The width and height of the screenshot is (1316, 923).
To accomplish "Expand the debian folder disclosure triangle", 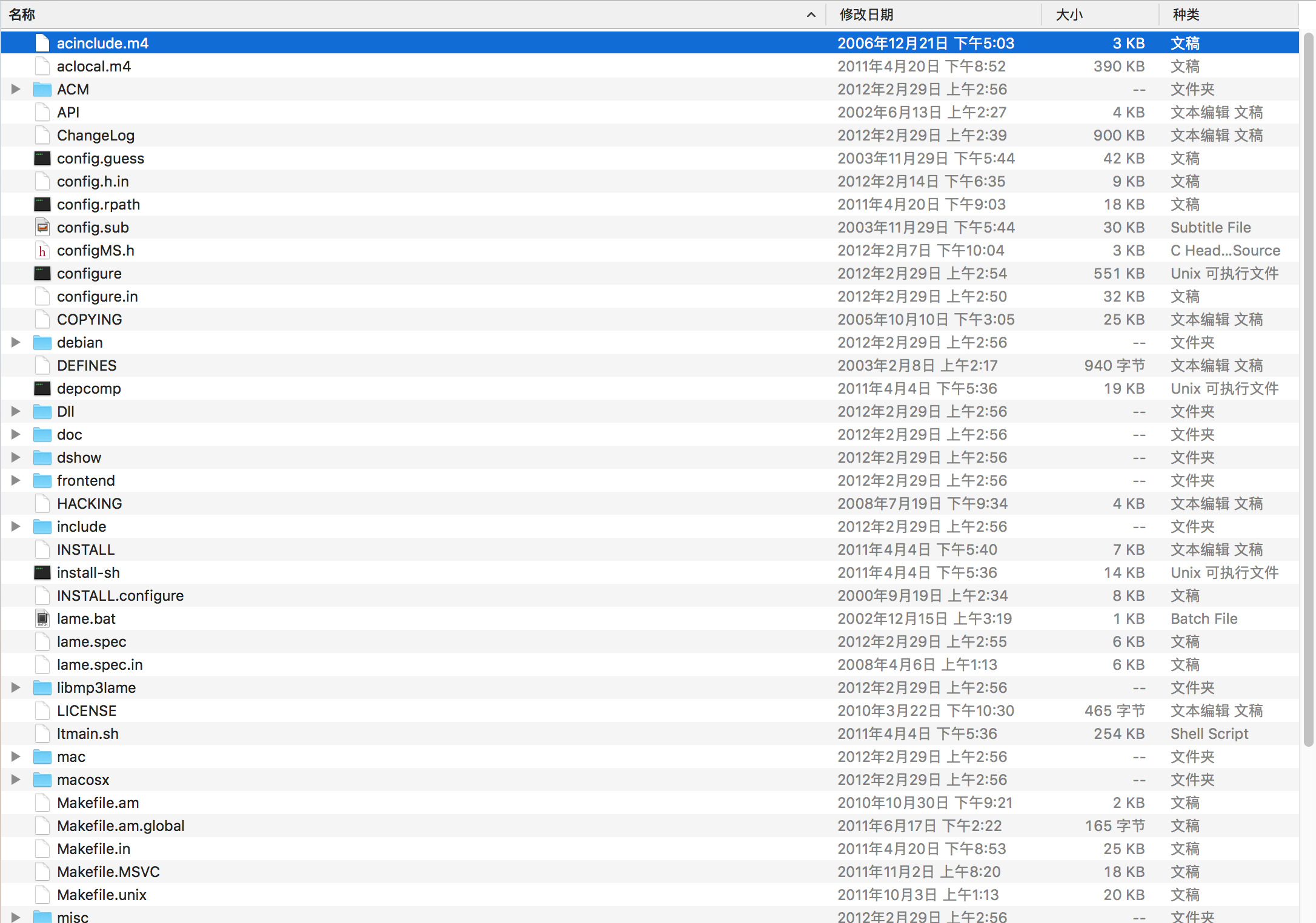I will (x=16, y=342).
